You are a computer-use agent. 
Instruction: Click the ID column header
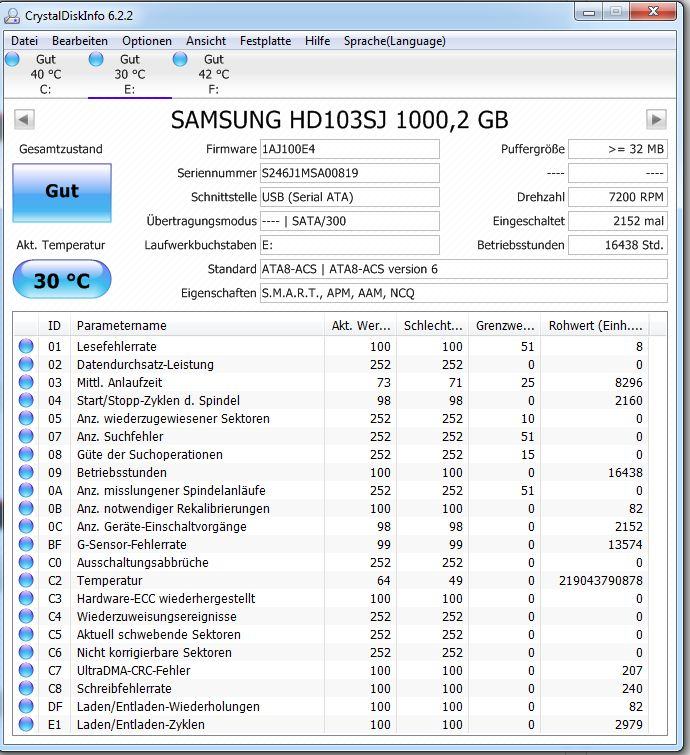(54, 325)
